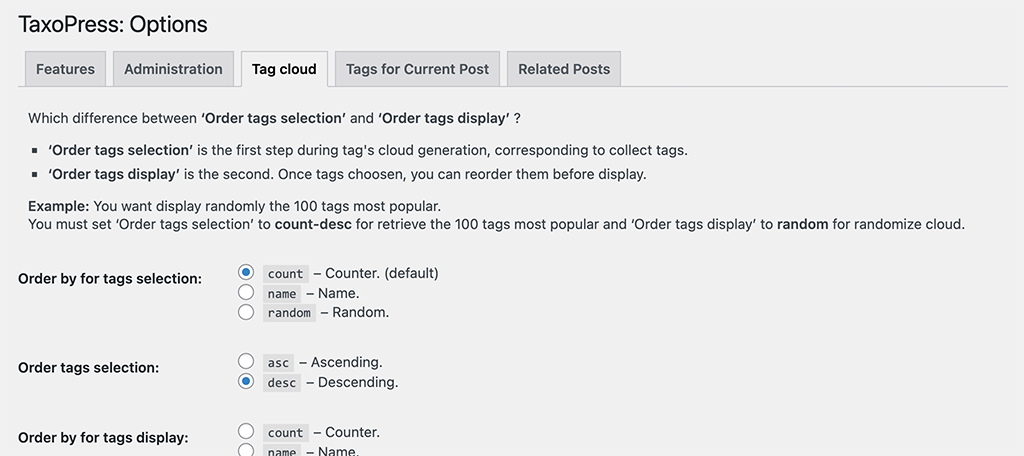Choose name radio under Order by for tags selection
The image size is (1024, 456).
click(x=246, y=292)
